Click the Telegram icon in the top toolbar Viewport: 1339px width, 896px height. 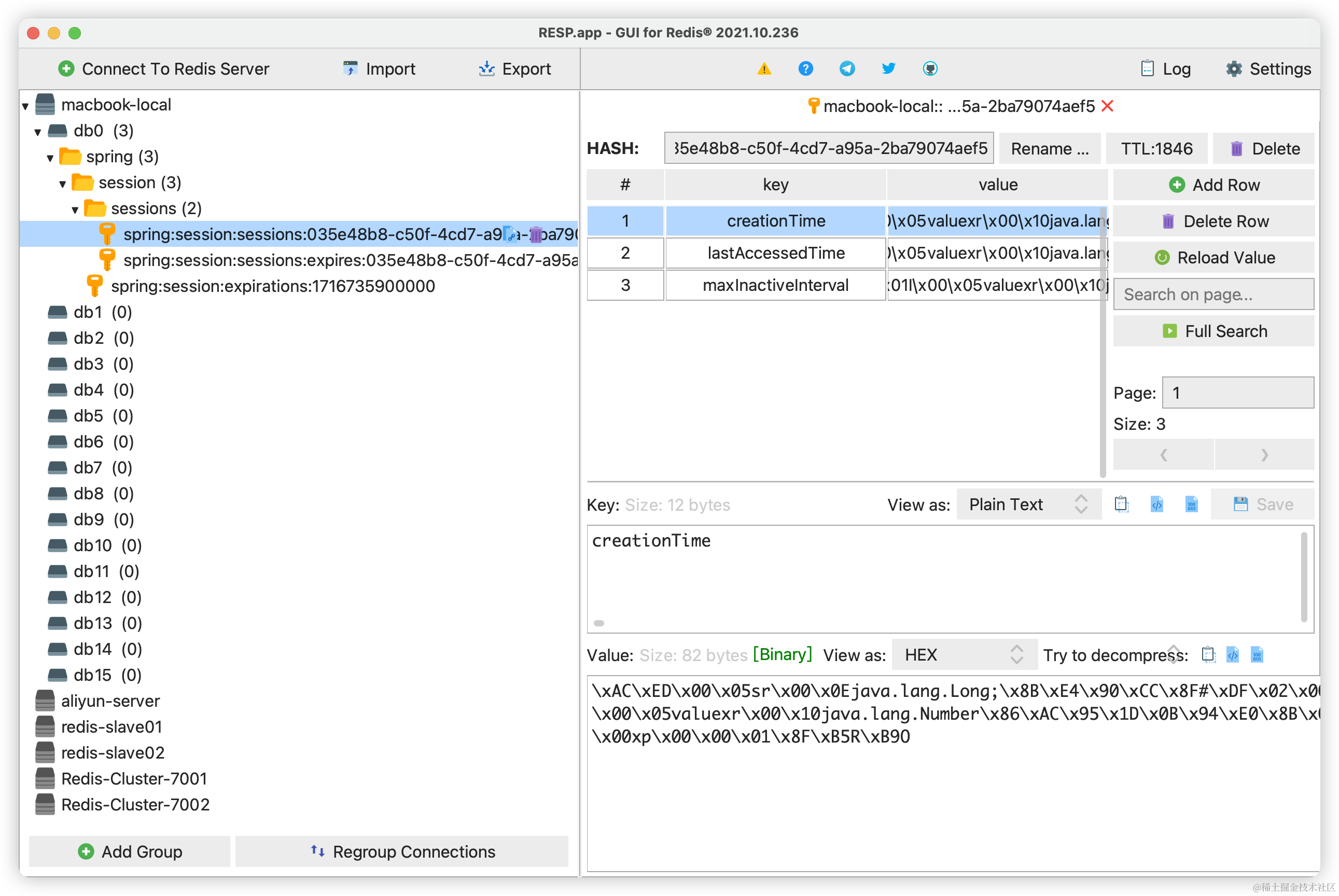click(x=847, y=68)
